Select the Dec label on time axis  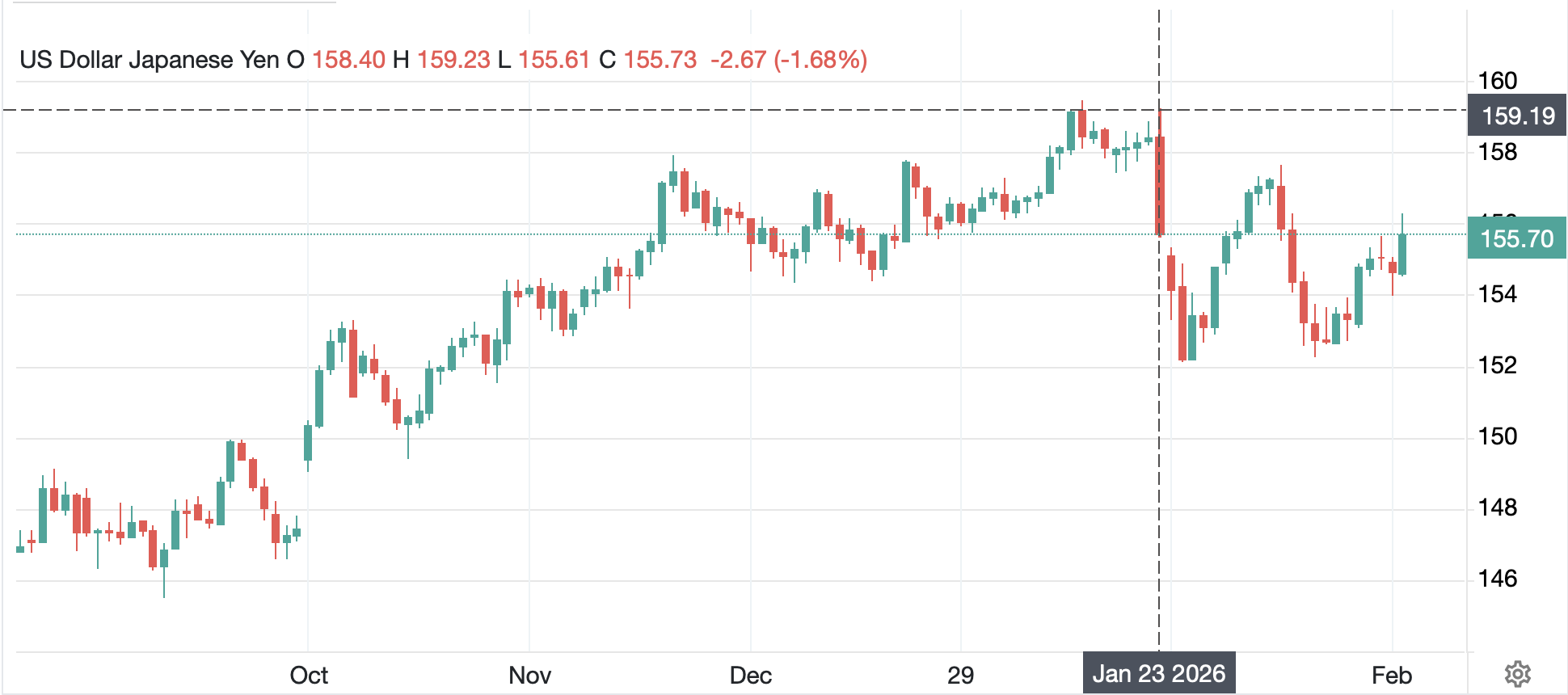pos(750,675)
